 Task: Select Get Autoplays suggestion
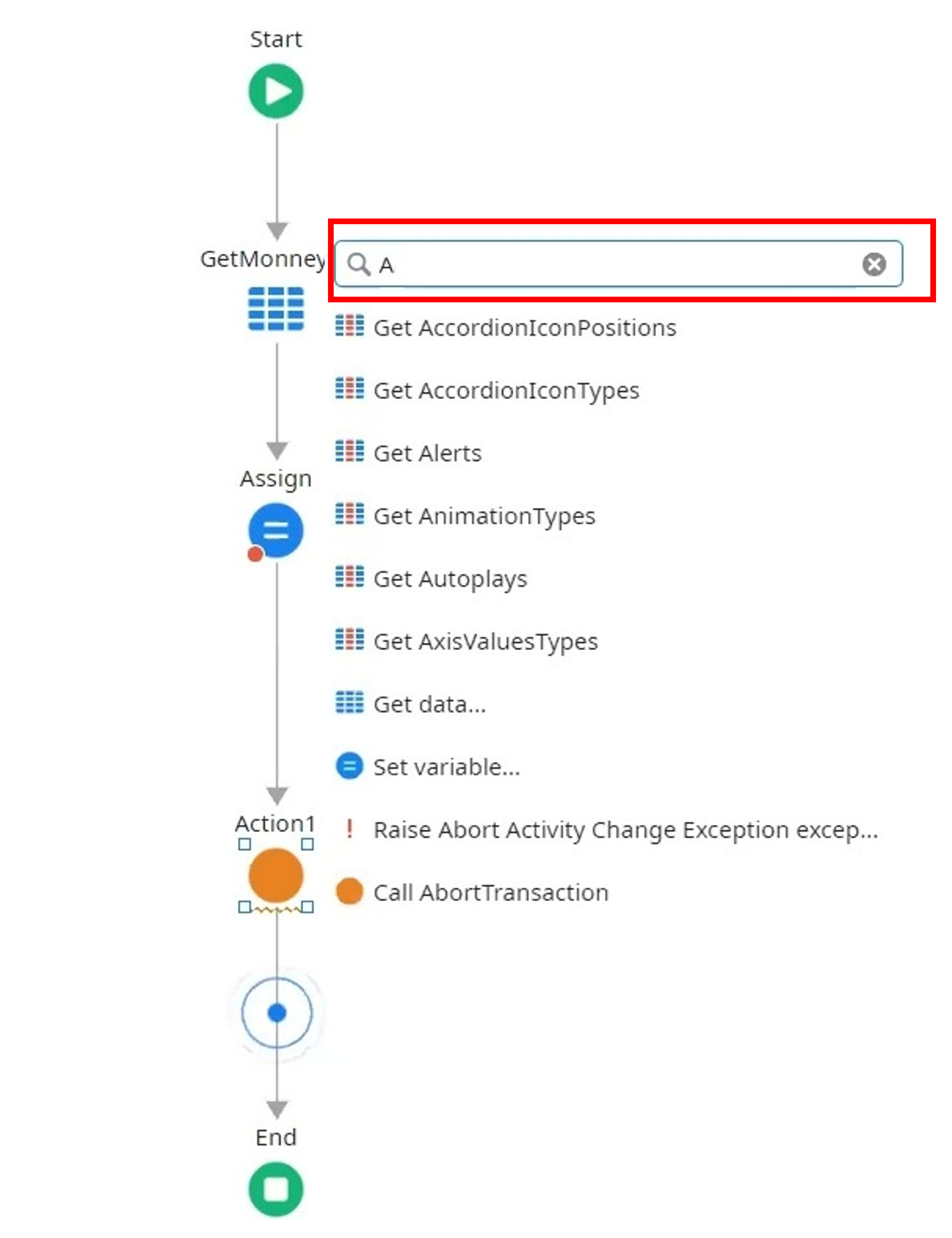tap(450, 579)
